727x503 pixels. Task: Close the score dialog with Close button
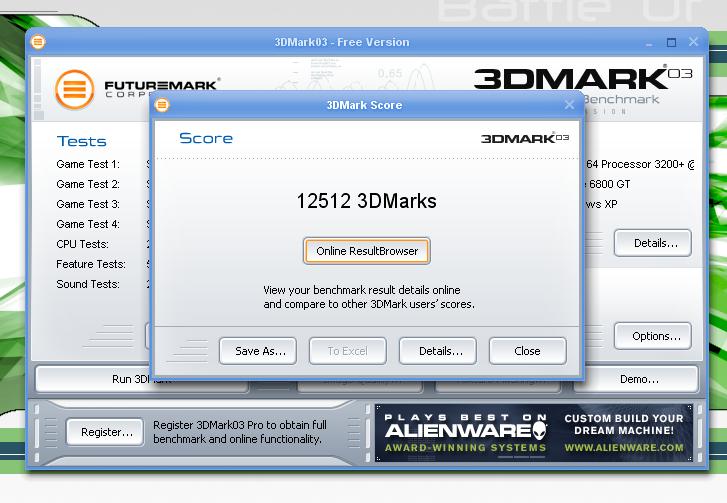click(x=528, y=351)
